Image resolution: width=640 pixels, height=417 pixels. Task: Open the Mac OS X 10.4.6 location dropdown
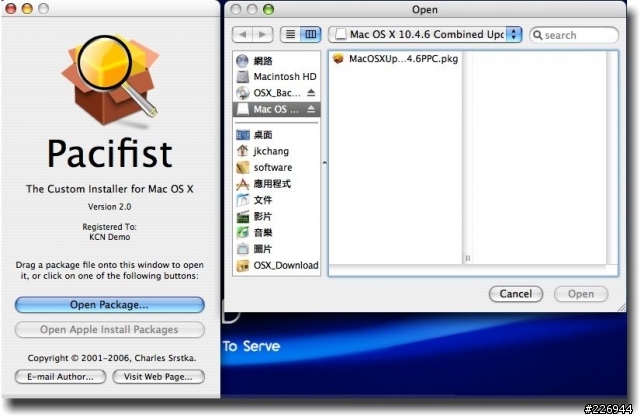pyautogui.click(x=425, y=35)
